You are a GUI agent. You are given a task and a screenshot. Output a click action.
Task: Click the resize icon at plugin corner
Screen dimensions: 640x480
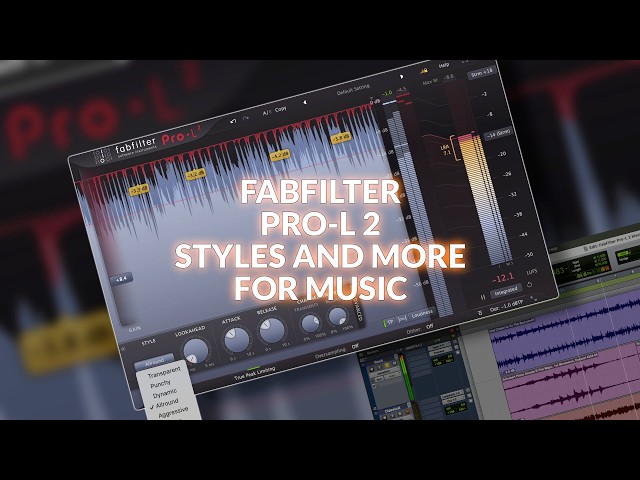pos(534,299)
